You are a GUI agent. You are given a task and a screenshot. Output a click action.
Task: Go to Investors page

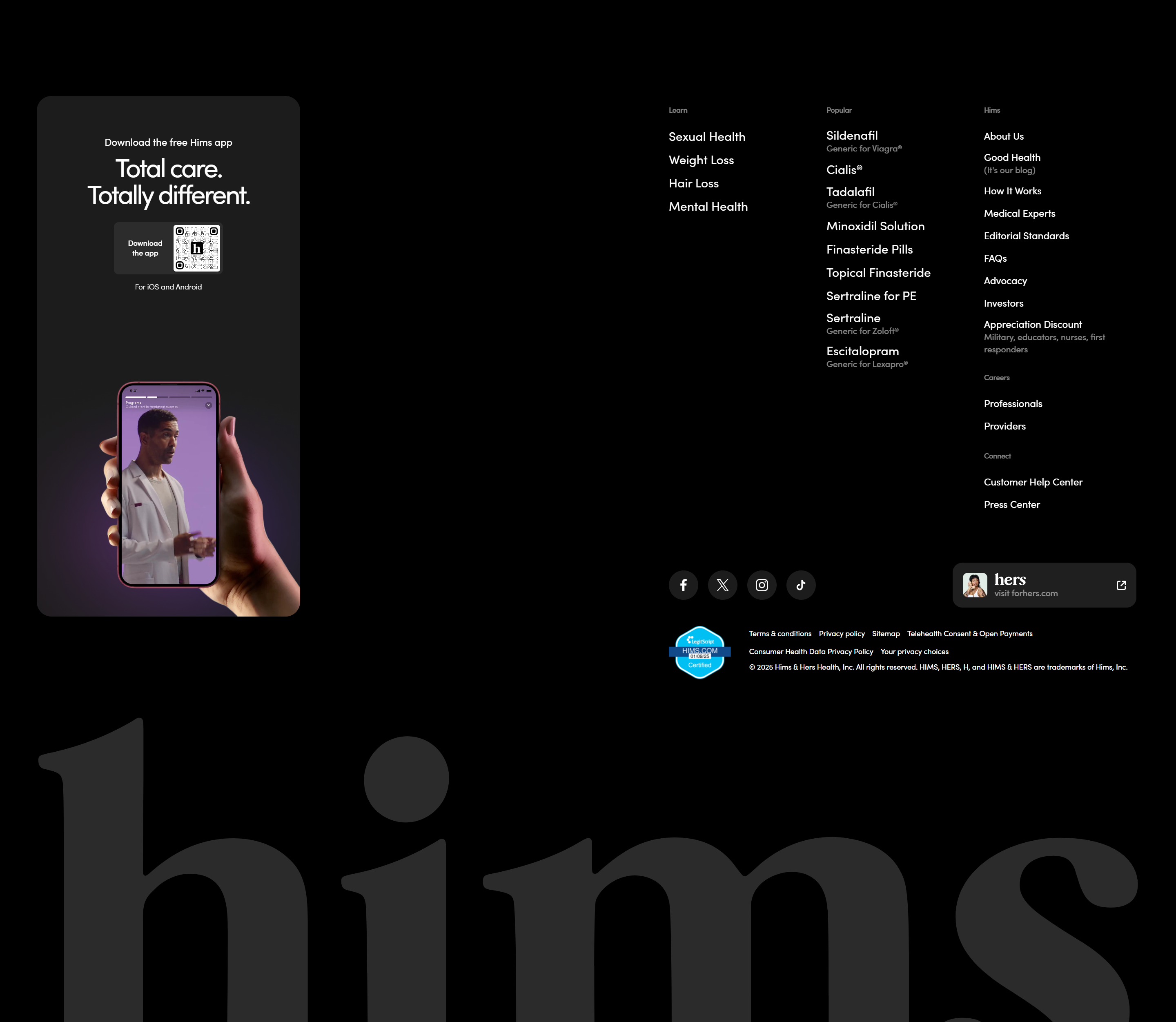(x=1004, y=303)
